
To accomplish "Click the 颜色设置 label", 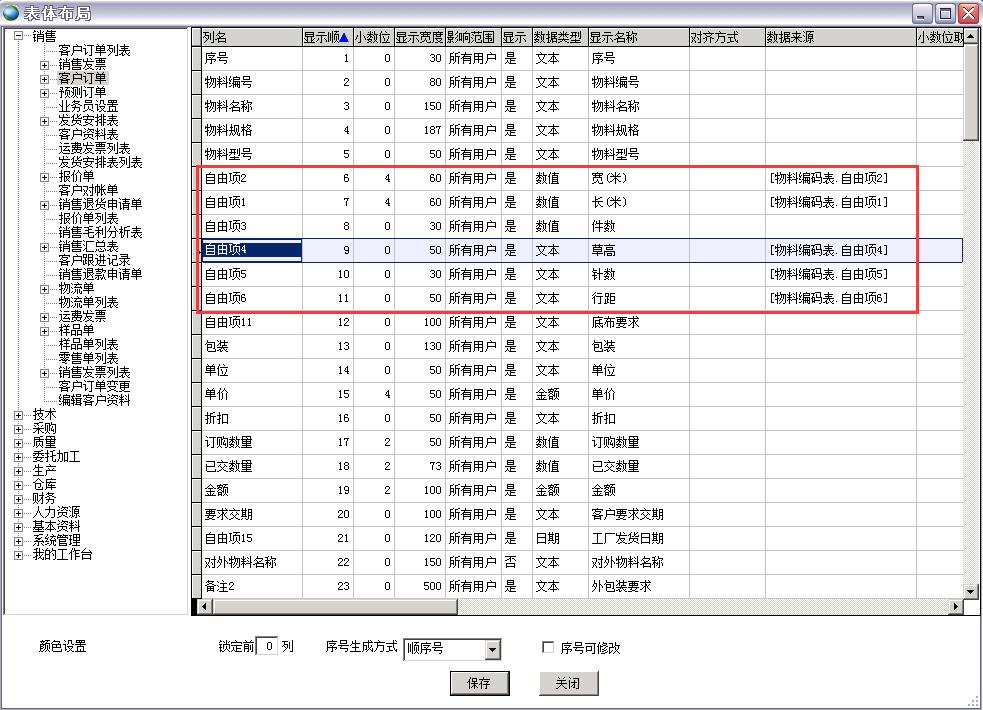I will (x=63, y=647).
